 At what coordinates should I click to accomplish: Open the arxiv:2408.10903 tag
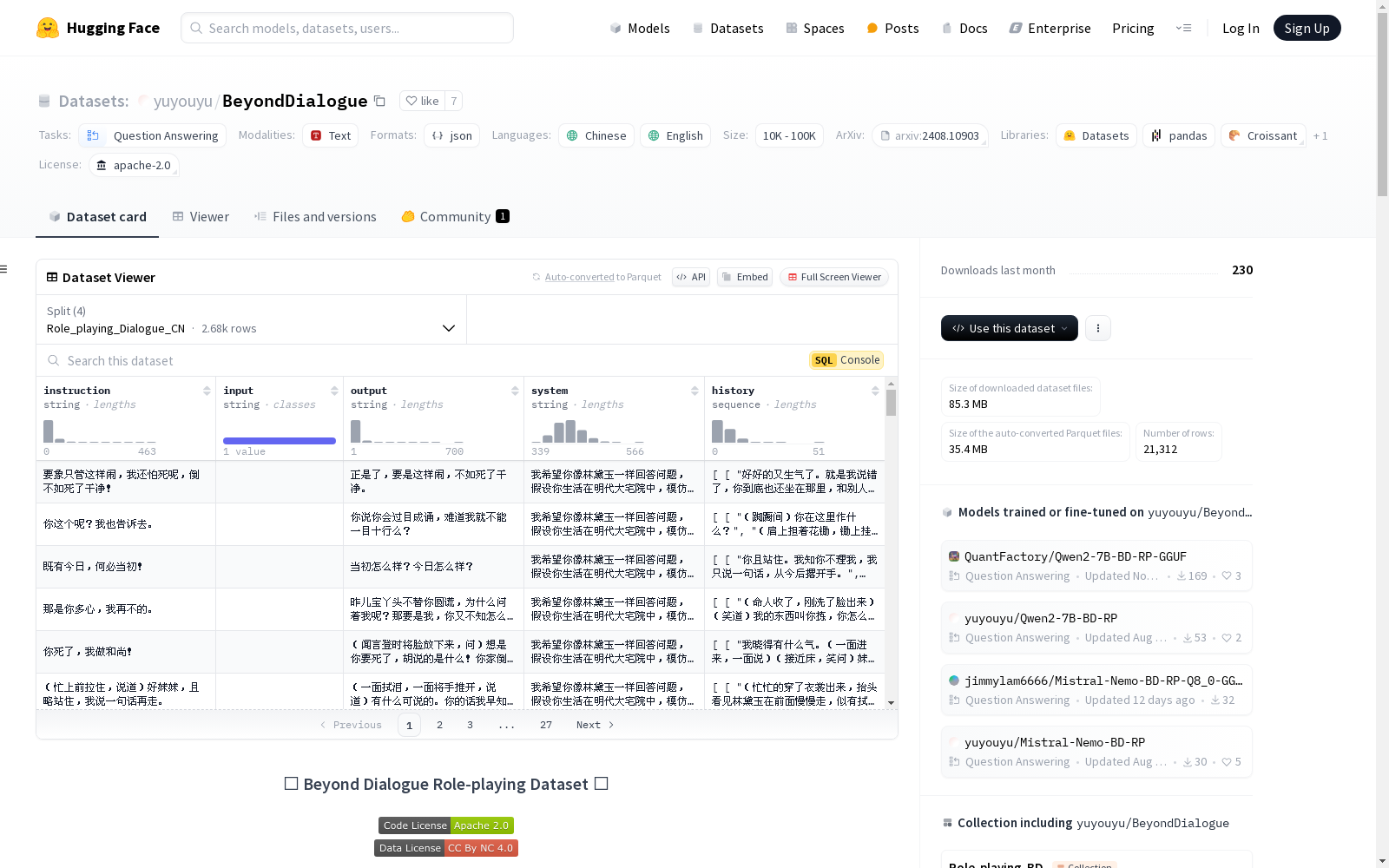(x=930, y=135)
